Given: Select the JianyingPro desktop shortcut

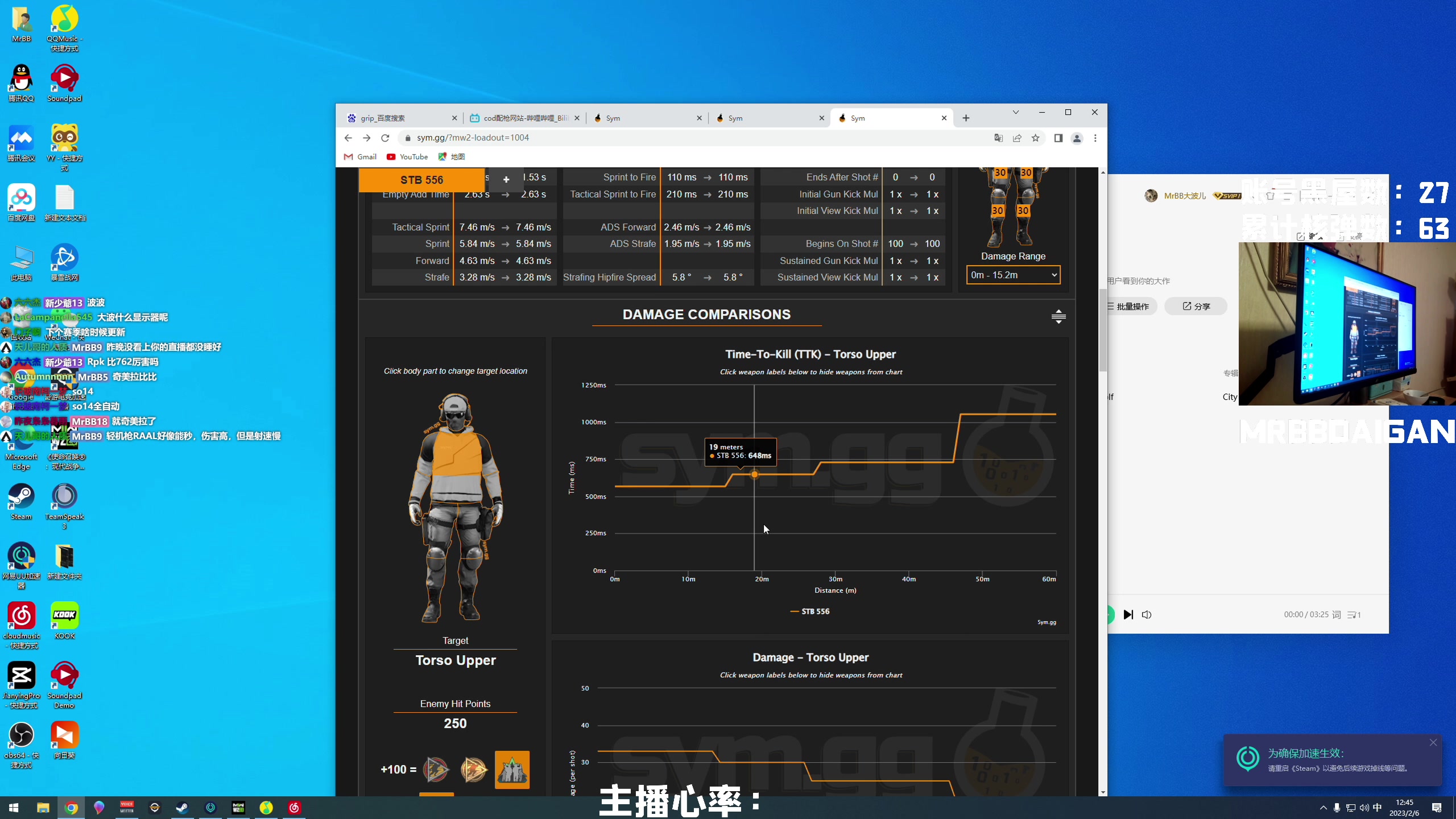Looking at the screenshot, I should tap(21, 685).
